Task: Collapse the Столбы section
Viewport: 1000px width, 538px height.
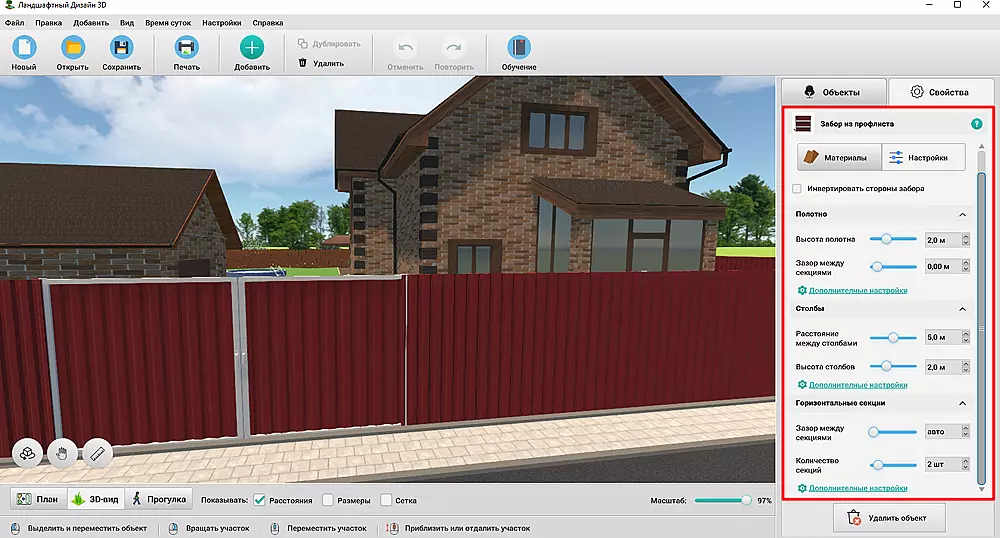Action: pyautogui.click(x=963, y=309)
